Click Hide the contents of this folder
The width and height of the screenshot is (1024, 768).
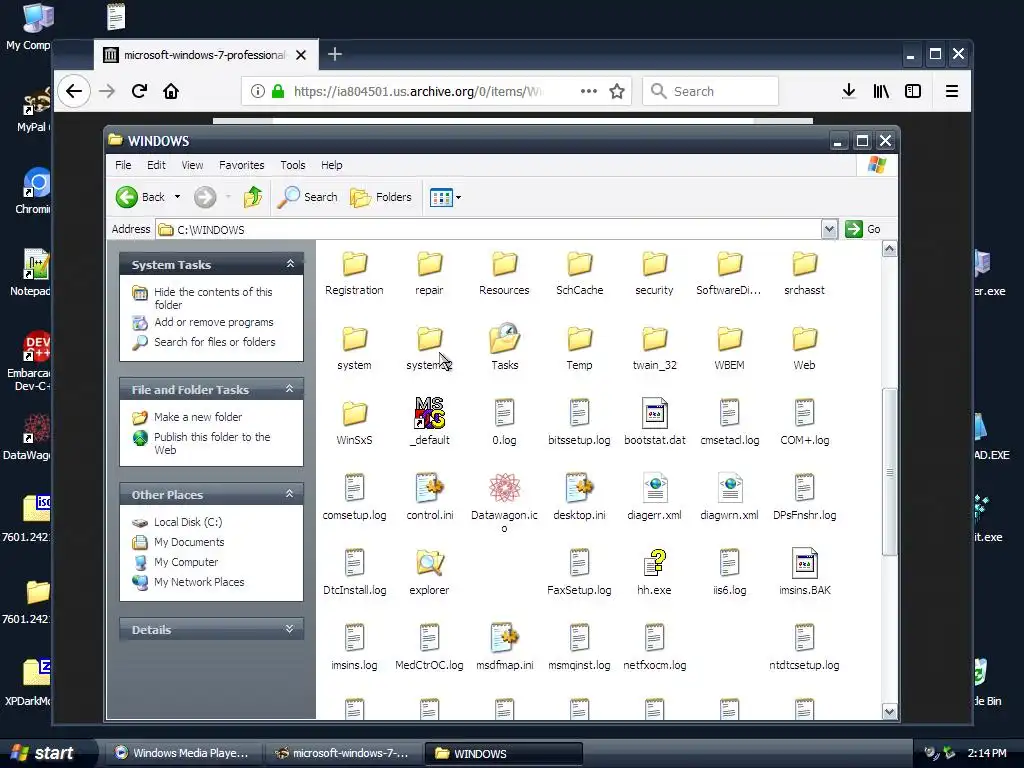(213, 298)
